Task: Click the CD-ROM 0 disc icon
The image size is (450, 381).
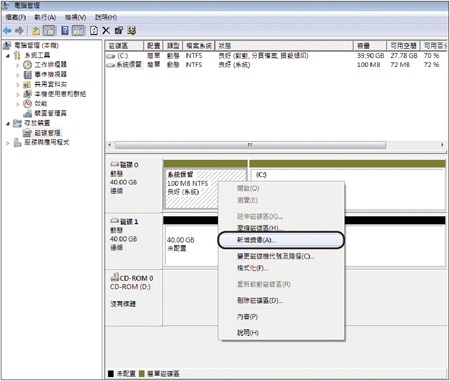Action: pos(115,277)
